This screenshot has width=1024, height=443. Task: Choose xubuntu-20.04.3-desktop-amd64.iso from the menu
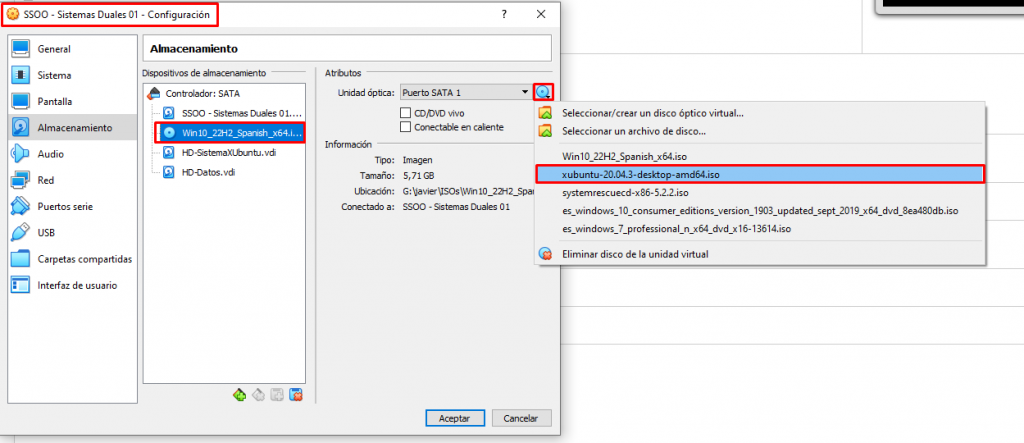(x=641, y=174)
